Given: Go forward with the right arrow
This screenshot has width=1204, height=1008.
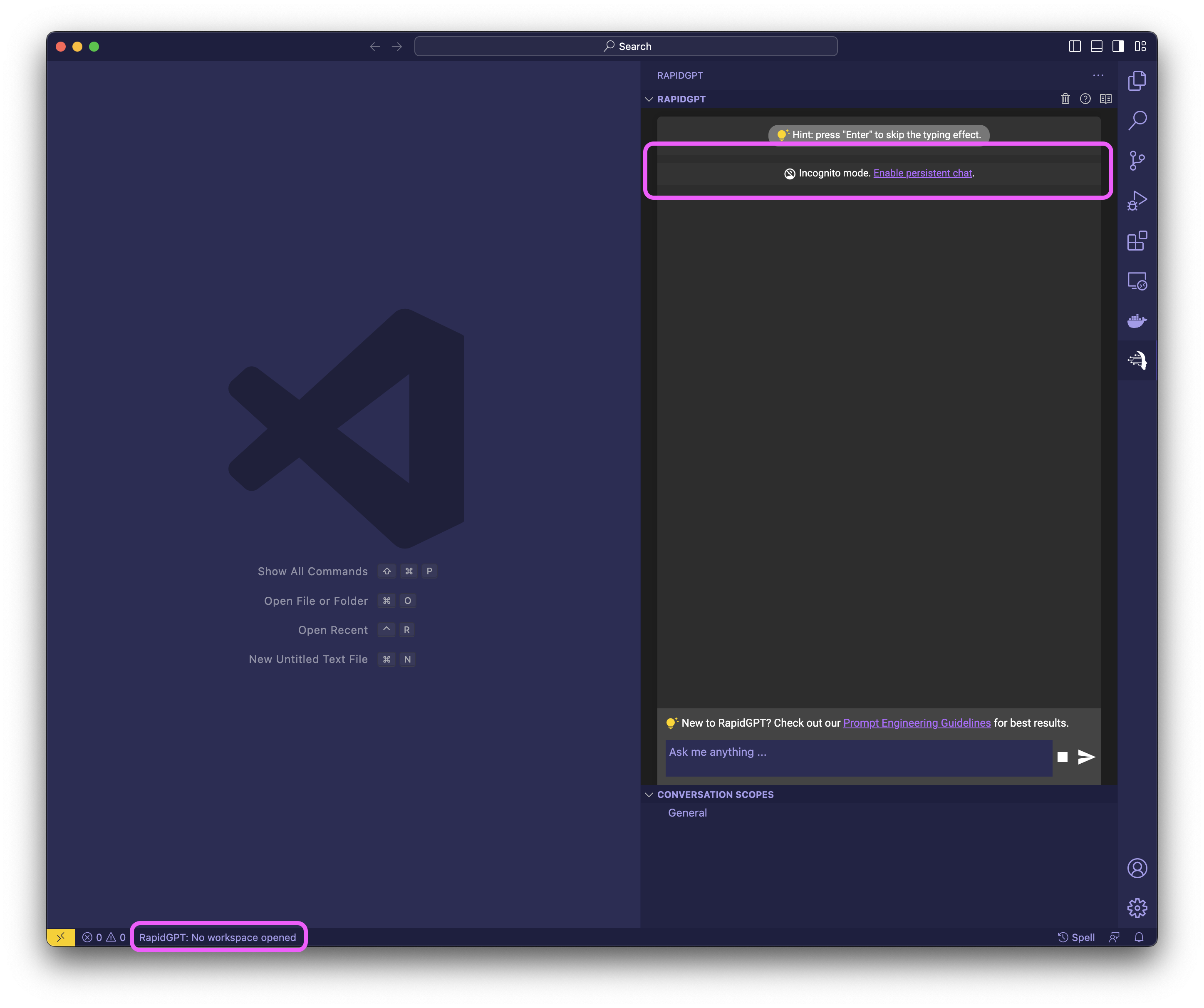Looking at the screenshot, I should pyautogui.click(x=397, y=47).
